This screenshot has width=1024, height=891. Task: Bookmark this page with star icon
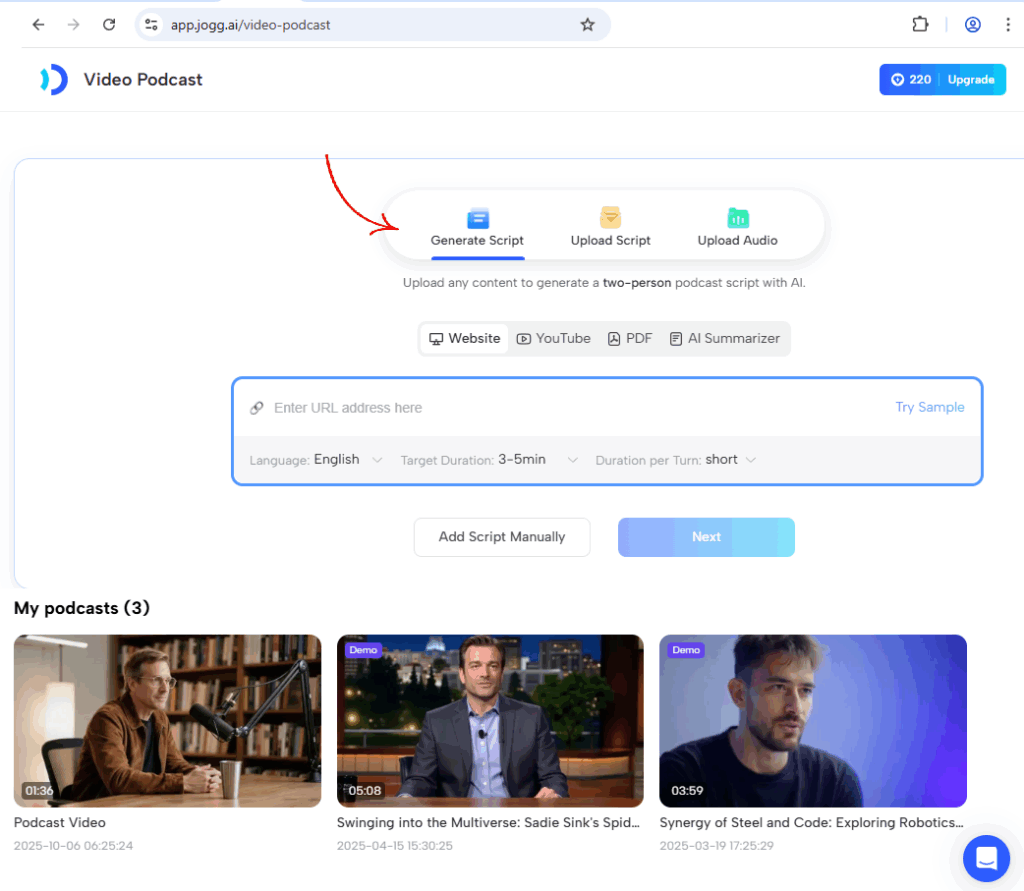(587, 25)
